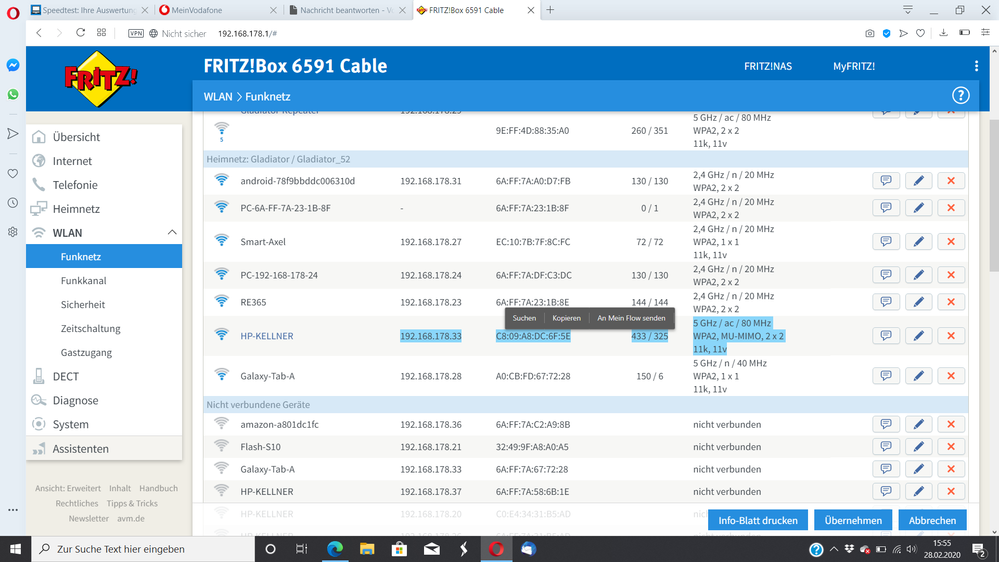Screen dimensions: 999x562
Task: Delete the RE365 device entry
Action: pyautogui.click(x=951, y=302)
